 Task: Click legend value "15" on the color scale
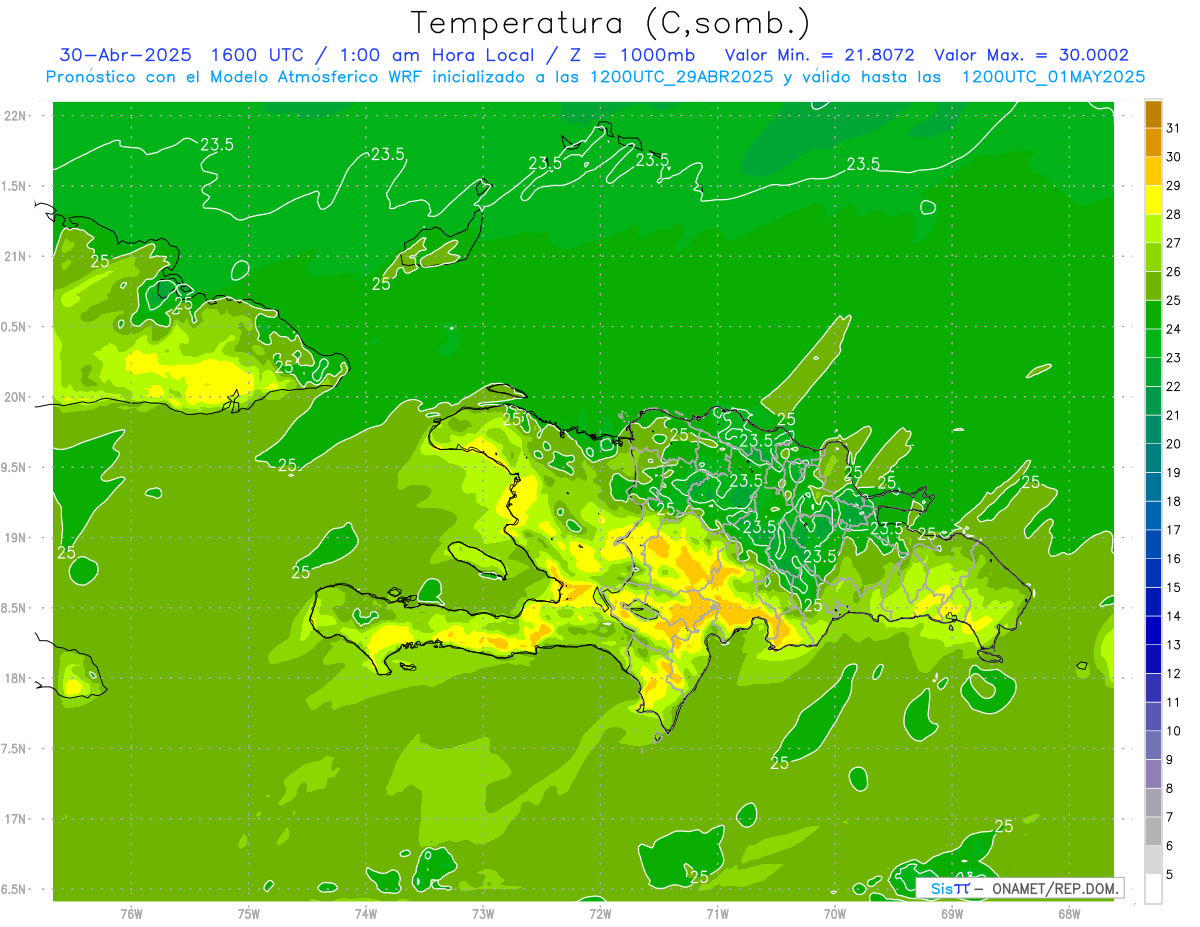(x=1174, y=588)
